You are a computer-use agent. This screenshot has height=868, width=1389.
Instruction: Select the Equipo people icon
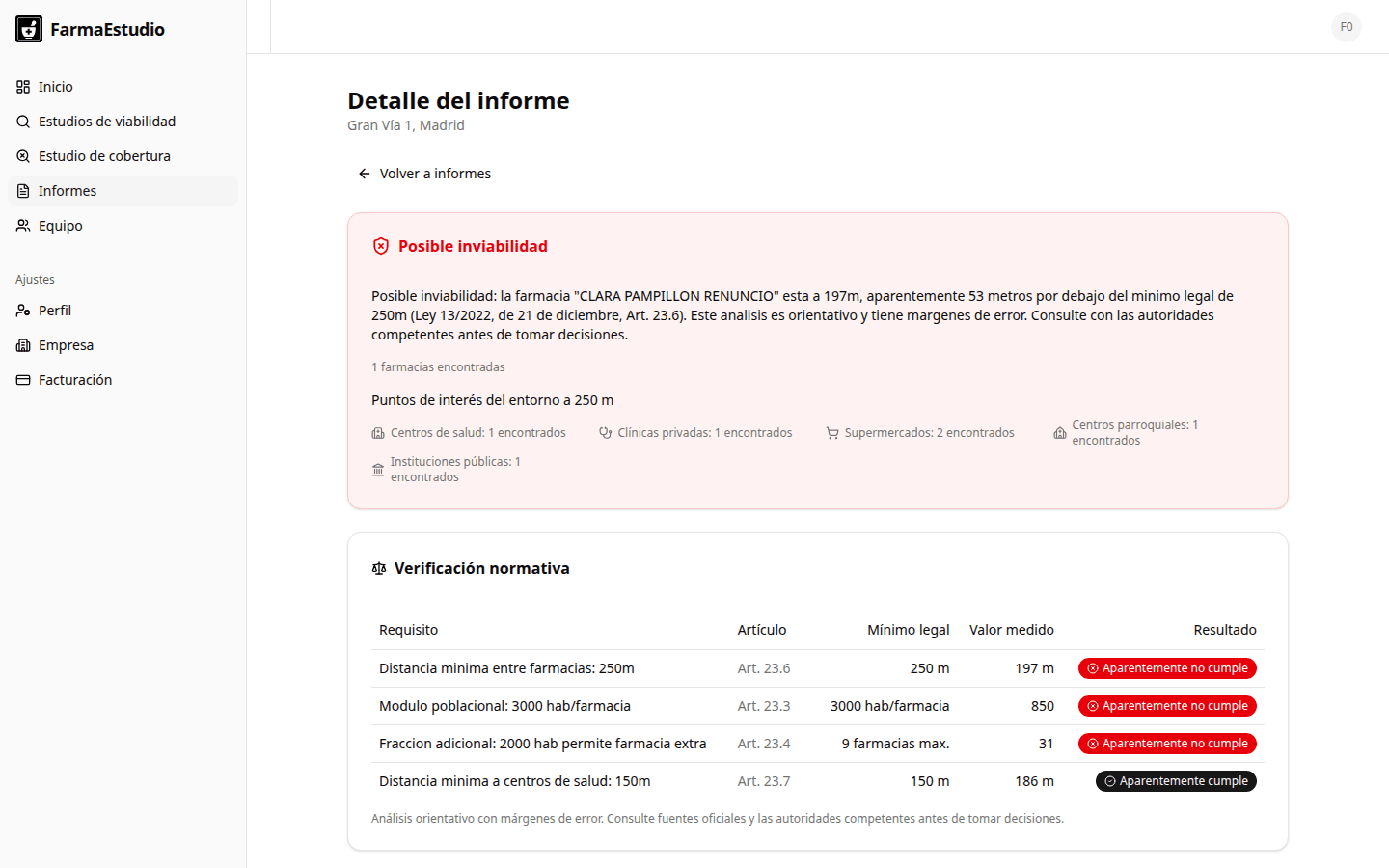click(21, 225)
